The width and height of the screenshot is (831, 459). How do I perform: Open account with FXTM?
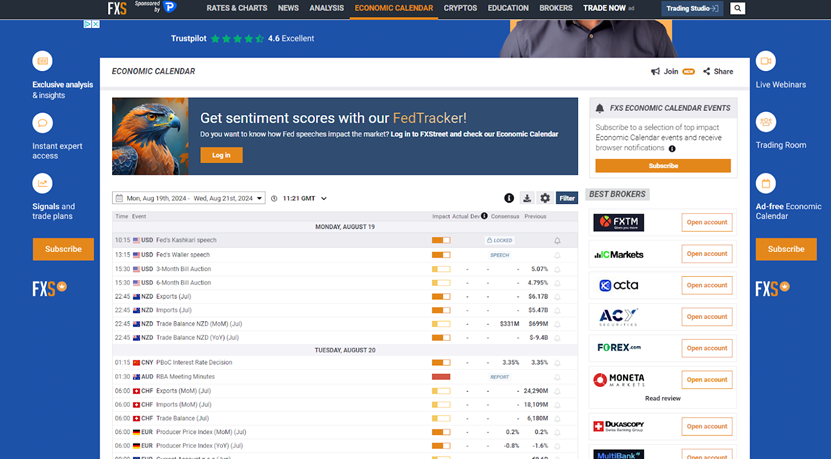707,223
